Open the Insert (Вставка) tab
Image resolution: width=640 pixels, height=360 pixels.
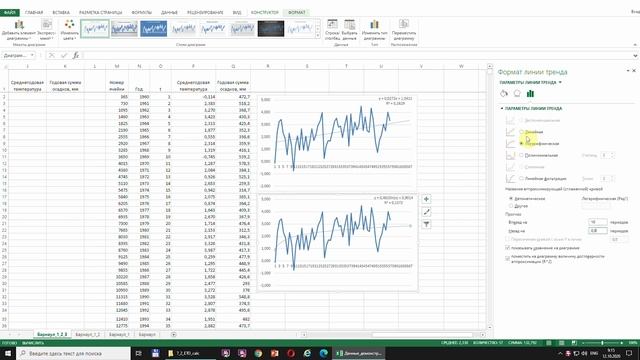[x=61, y=13]
